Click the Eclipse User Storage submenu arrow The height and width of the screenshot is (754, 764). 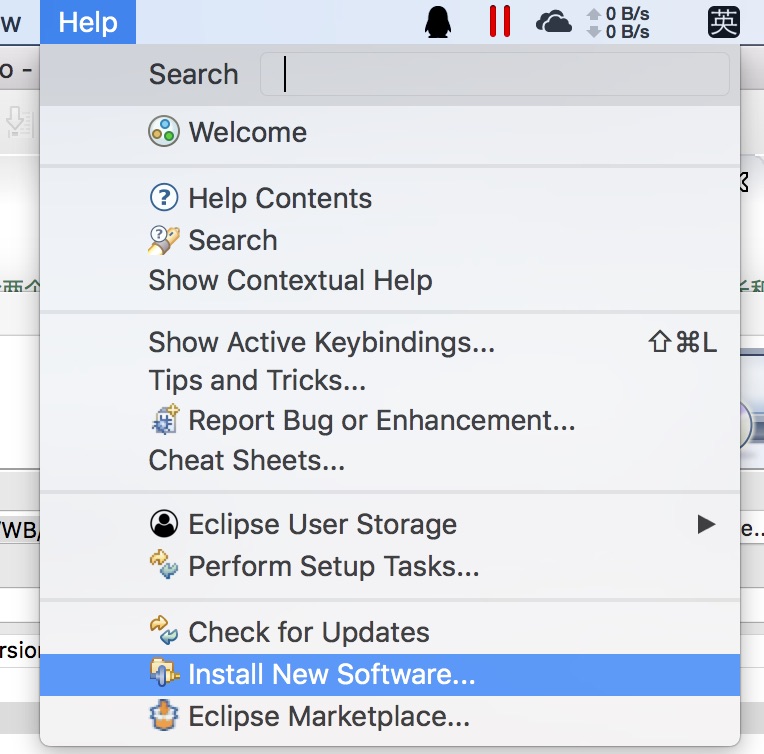coord(706,524)
